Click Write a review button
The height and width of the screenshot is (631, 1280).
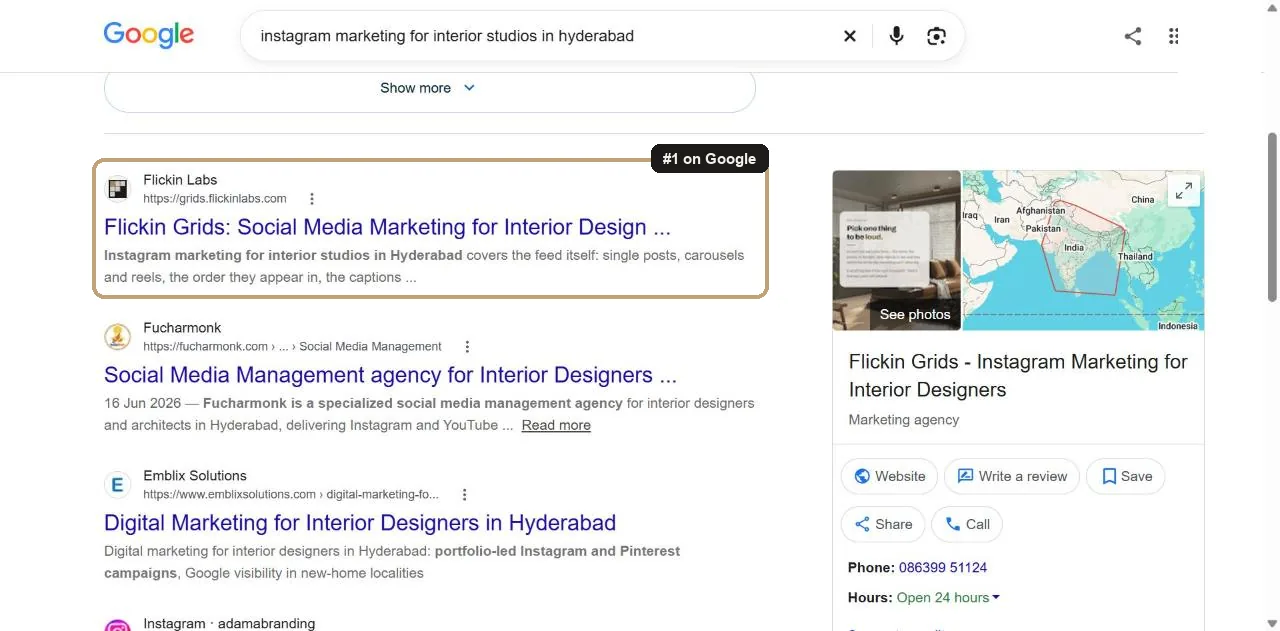(1012, 476)
